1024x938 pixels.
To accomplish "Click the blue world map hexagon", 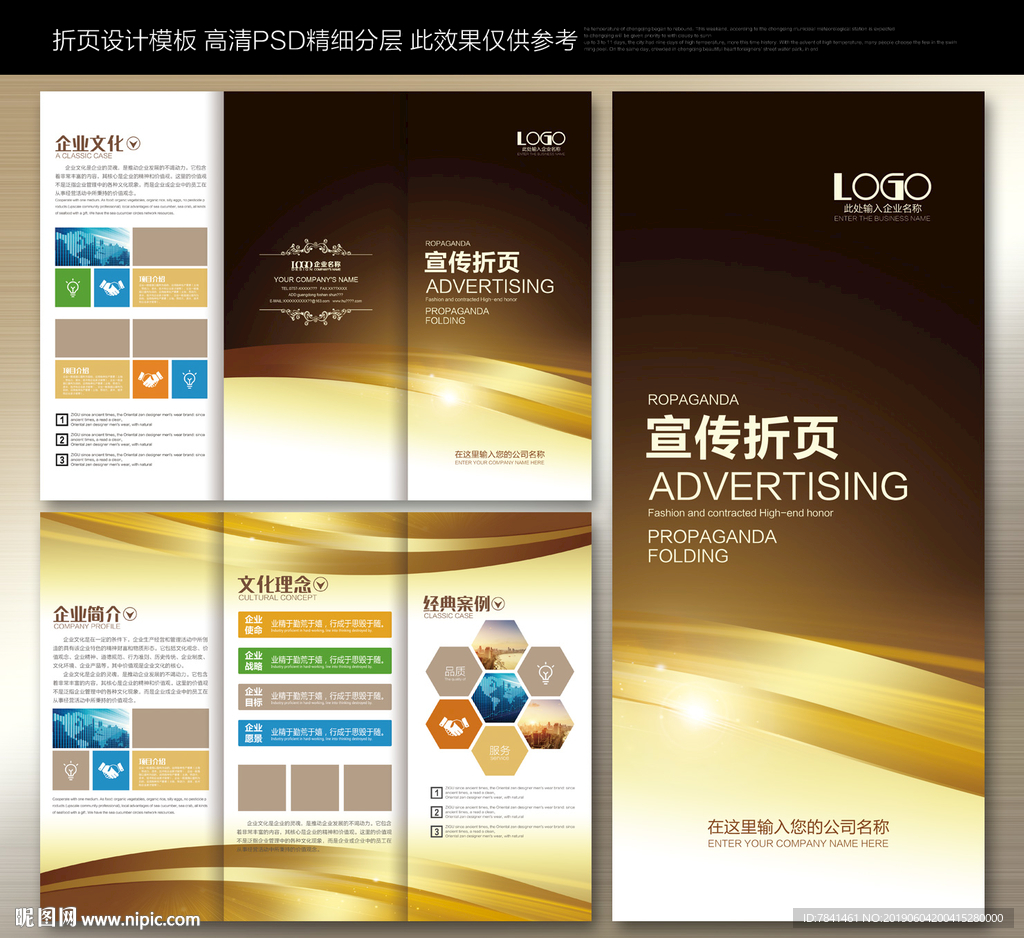I will (x=500, y=698).
